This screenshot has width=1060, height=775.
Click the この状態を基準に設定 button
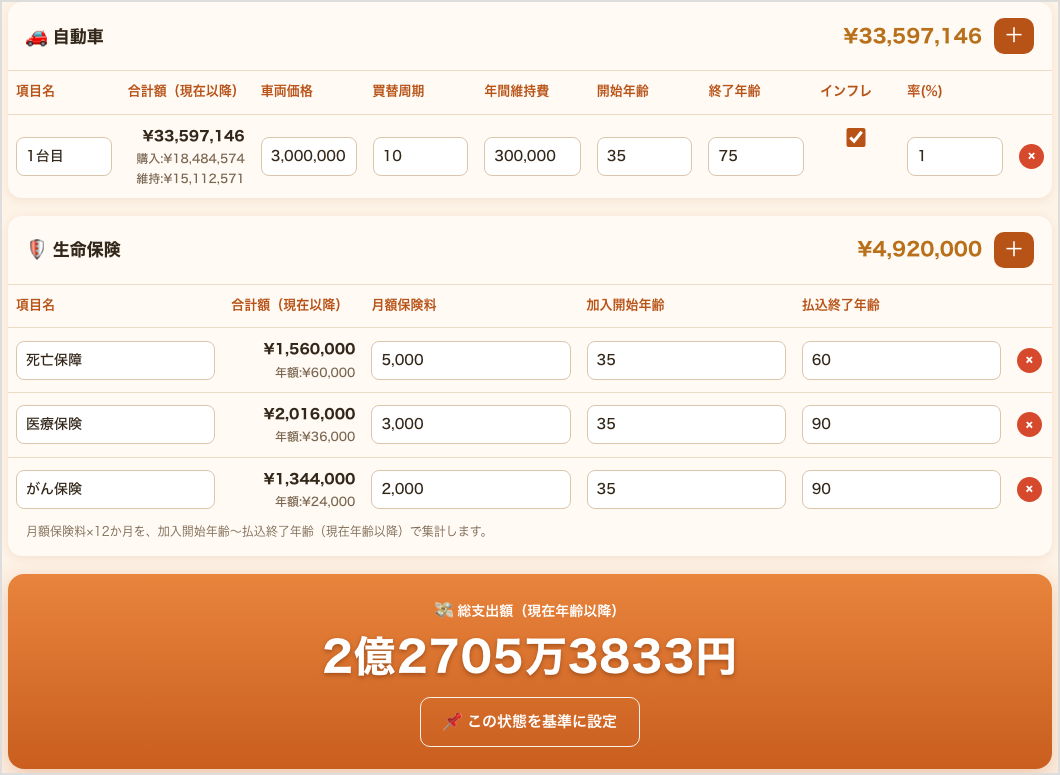[x=529, y=722]
